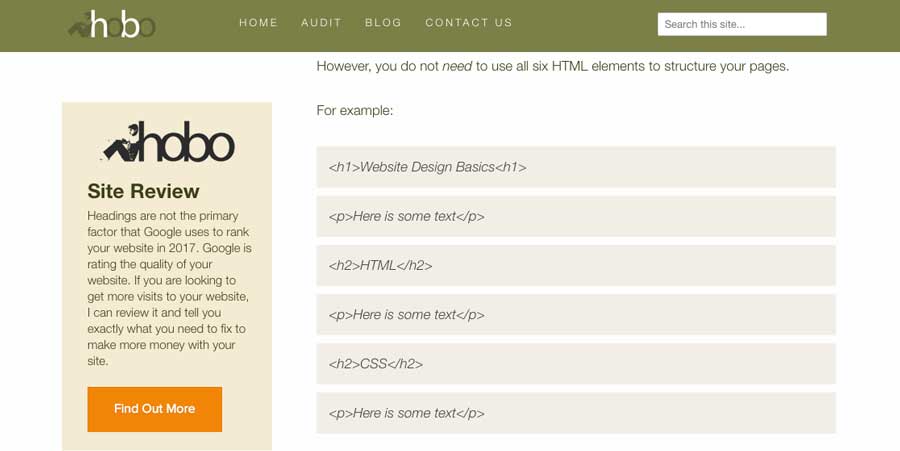Click the hobo logo in the header

[112, 24]
